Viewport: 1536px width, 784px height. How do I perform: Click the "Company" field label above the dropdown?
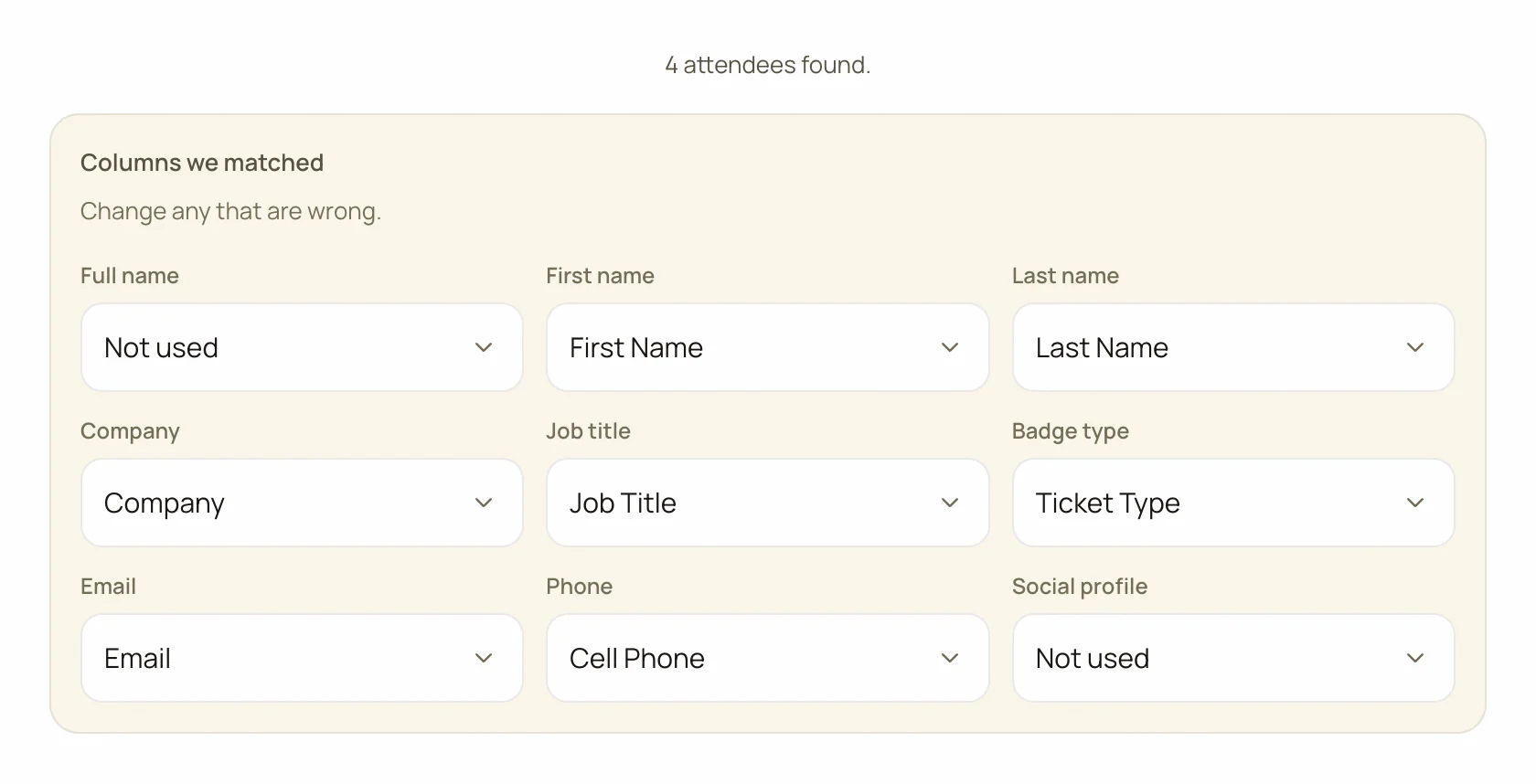tap(130, 431)
